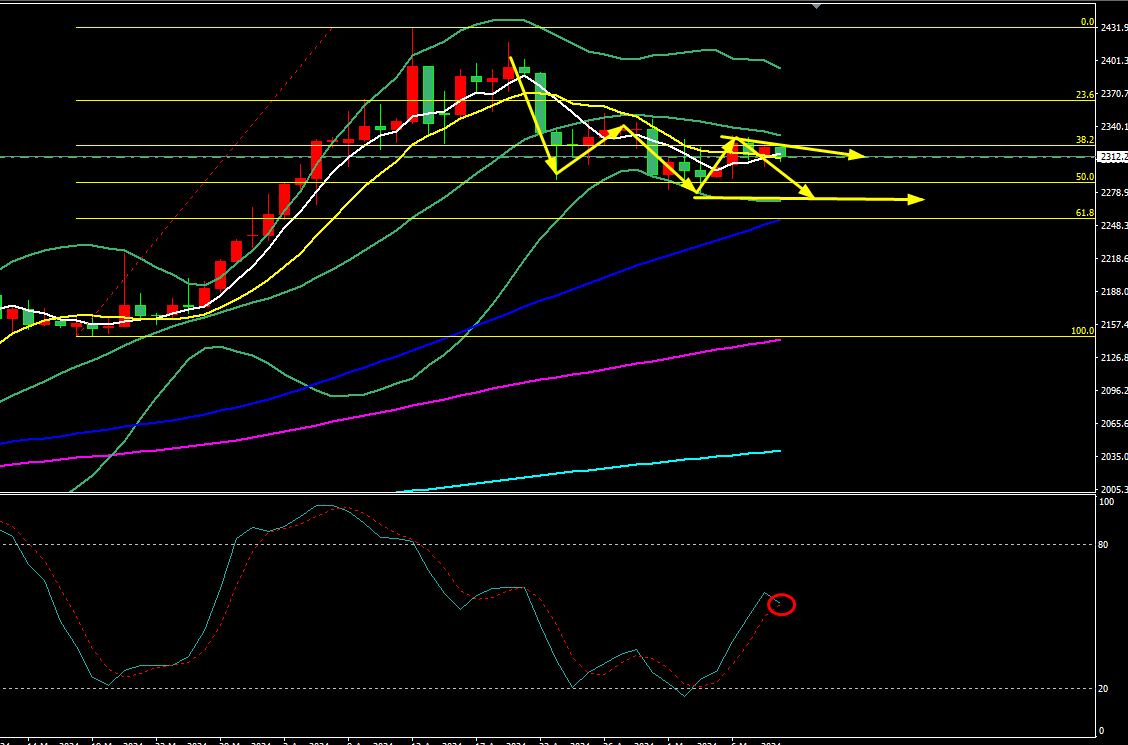Click price scale value 2278.9

1114,193
